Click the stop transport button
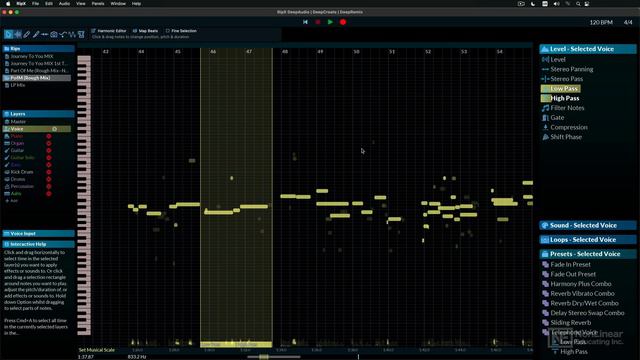The height and width of the screenshot is (360, 640). pyautogui.click(x=318, y=22)
